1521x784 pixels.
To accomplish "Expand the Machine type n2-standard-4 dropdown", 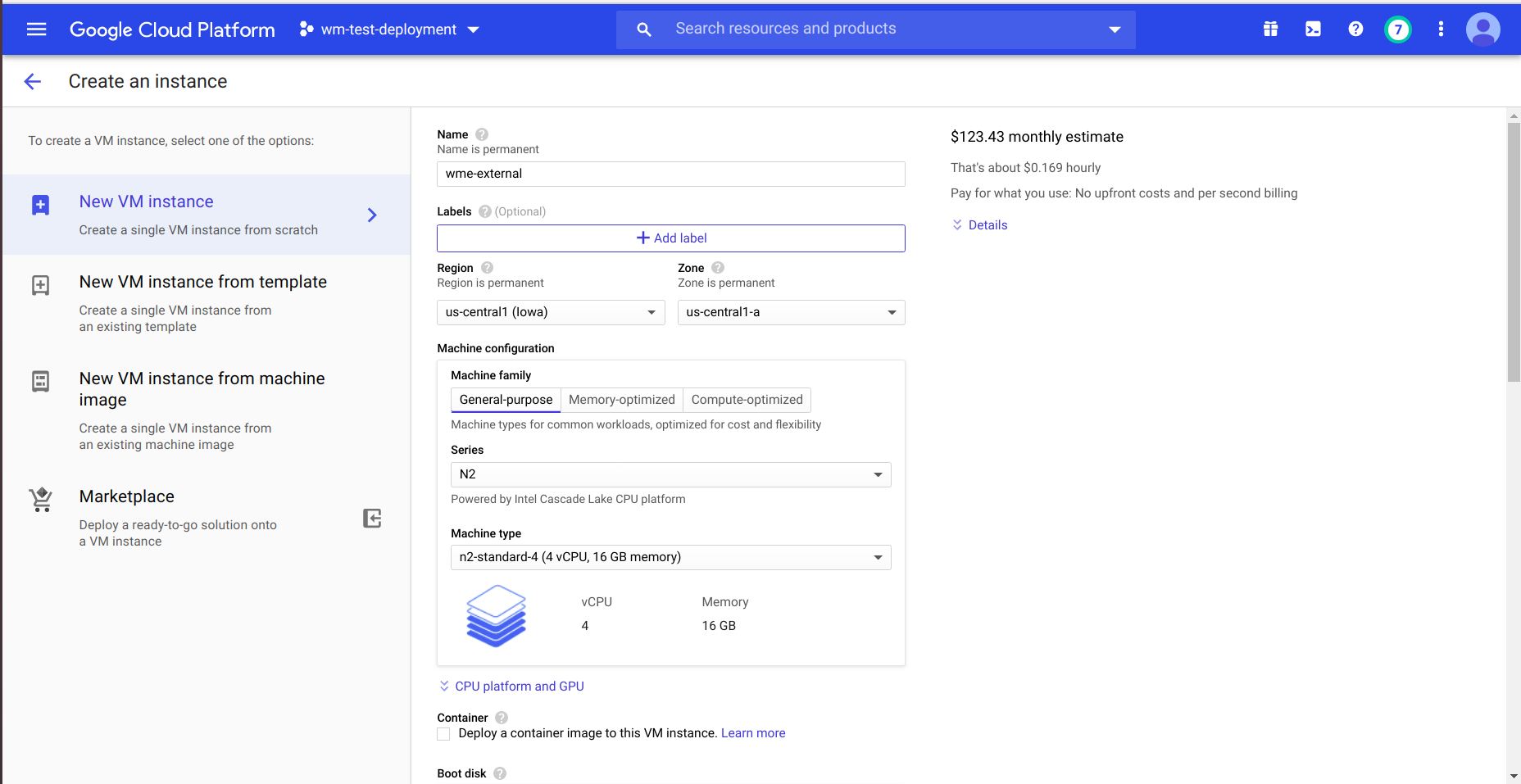I will pos(670,557).
